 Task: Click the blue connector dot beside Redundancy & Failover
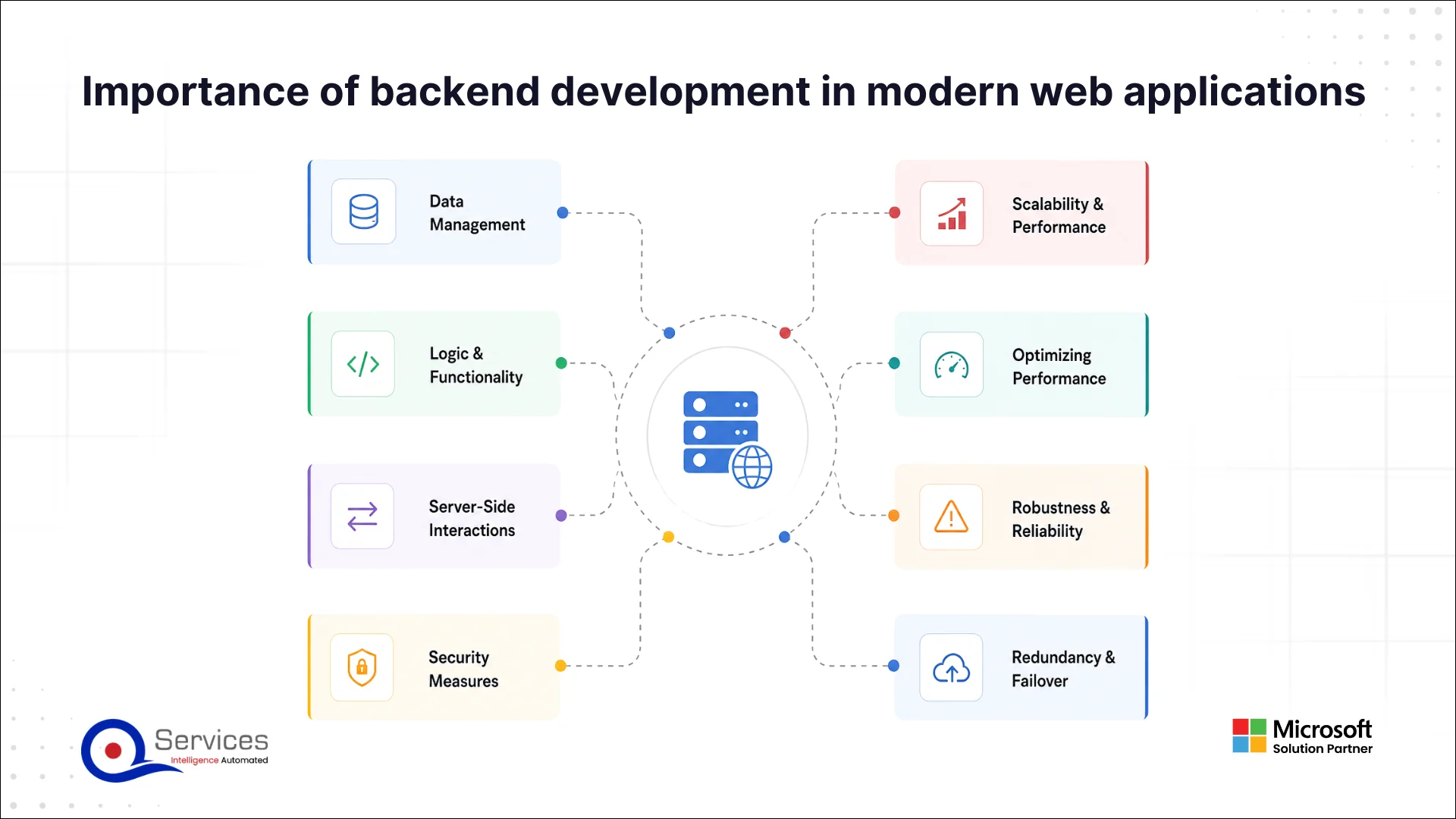894,666
